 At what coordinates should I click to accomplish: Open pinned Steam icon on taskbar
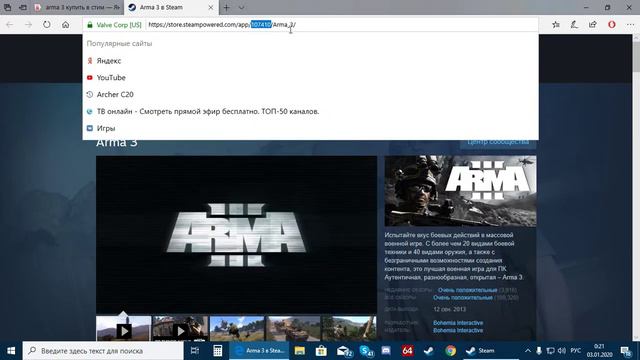point(429,351)
